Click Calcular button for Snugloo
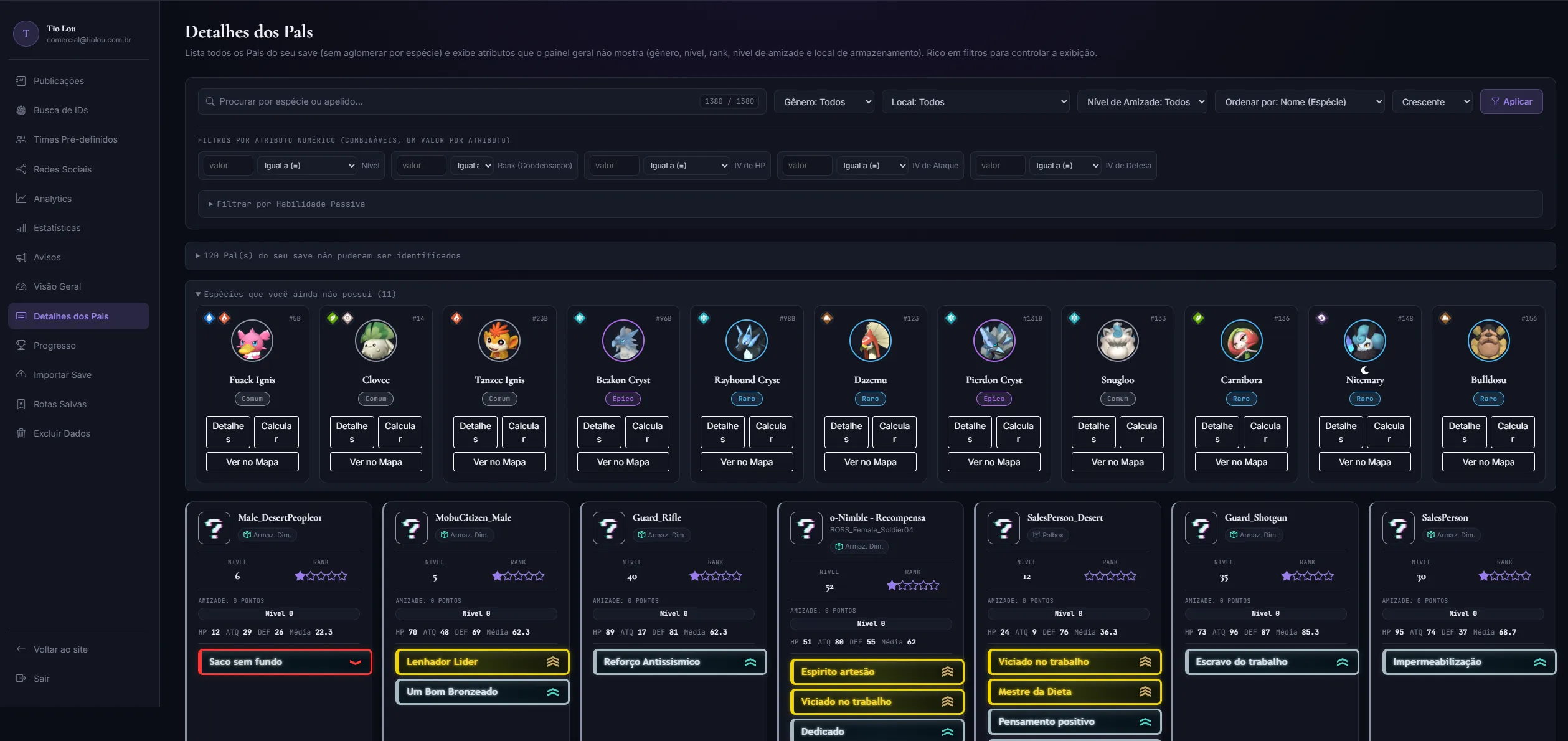1568x741 pixels. (1141, 432)
